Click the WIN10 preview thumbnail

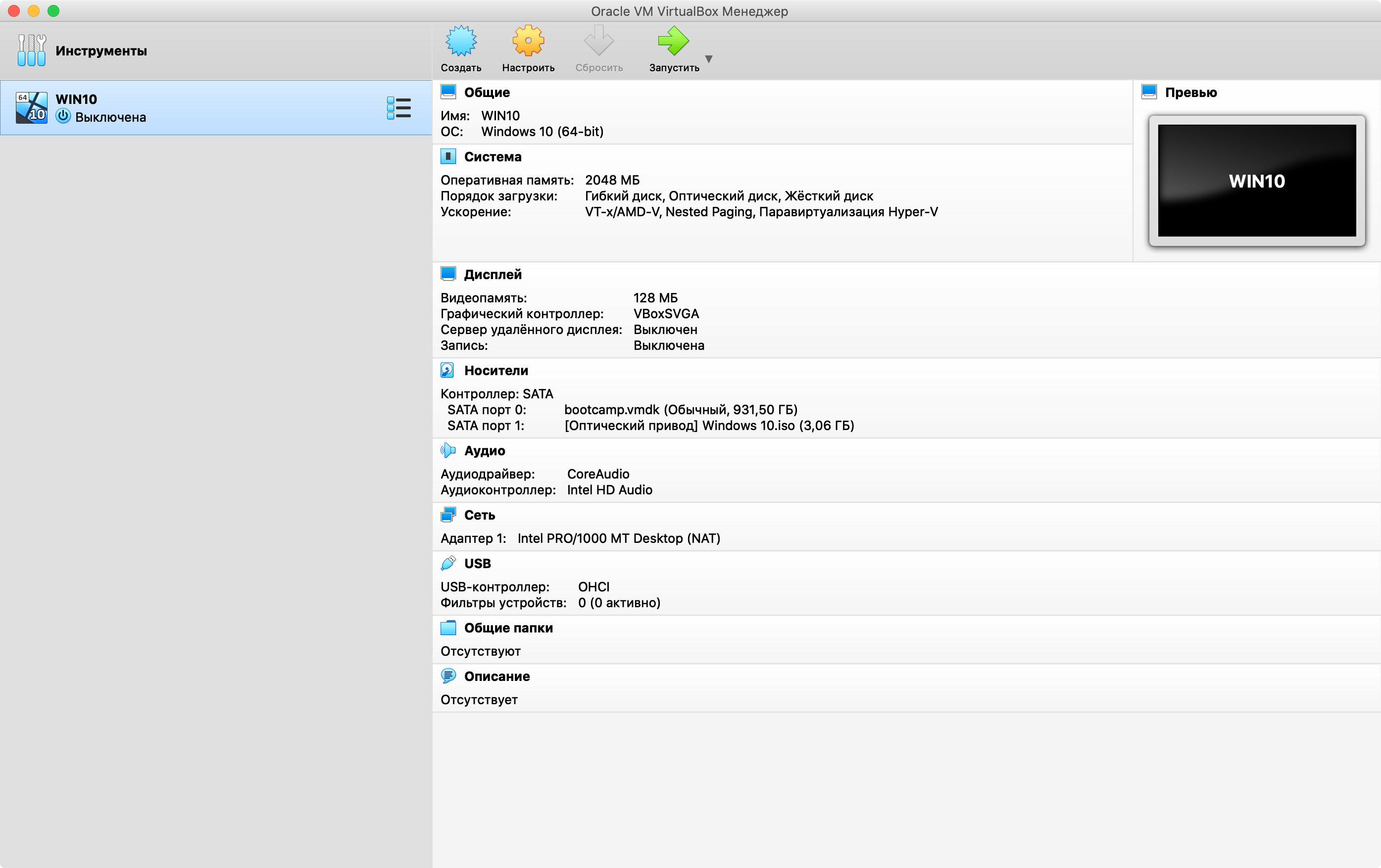(1257, 181)
